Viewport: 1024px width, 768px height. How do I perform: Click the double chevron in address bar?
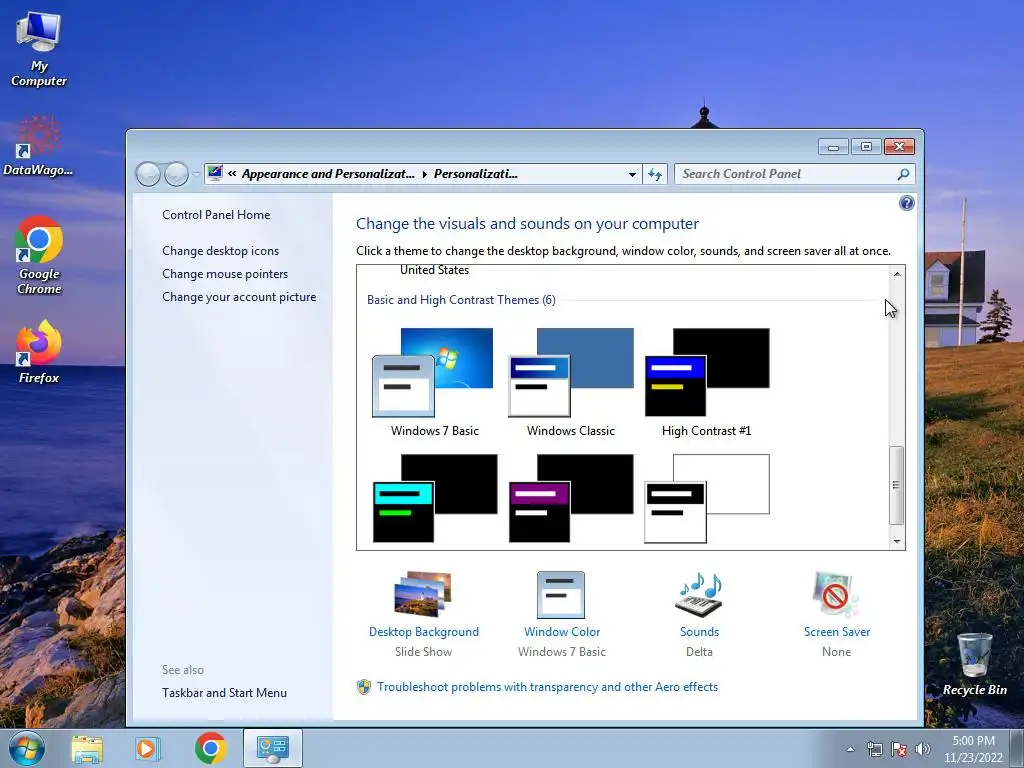click(232, 174)
